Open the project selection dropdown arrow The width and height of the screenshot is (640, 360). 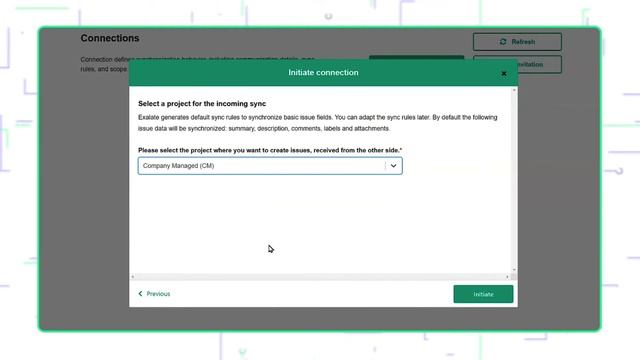click(393, 166)
